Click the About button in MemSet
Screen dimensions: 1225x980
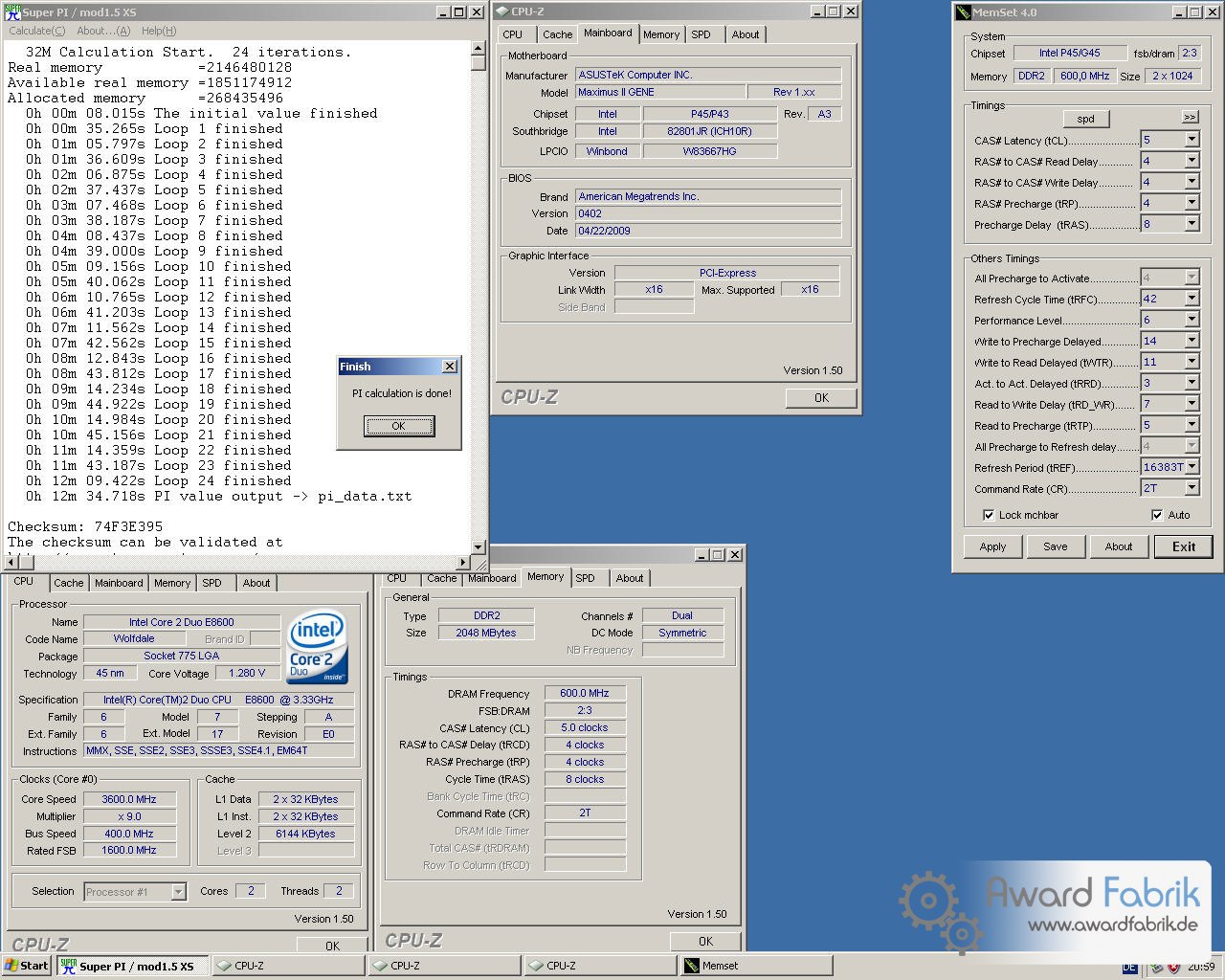point(1119,546)
